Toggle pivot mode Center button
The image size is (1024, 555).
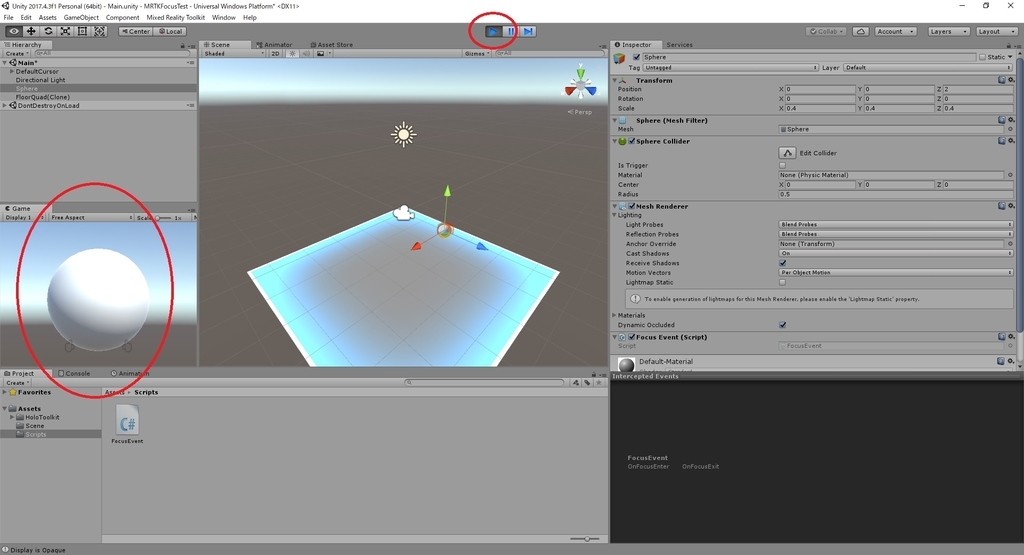click(x=135, y=31)
